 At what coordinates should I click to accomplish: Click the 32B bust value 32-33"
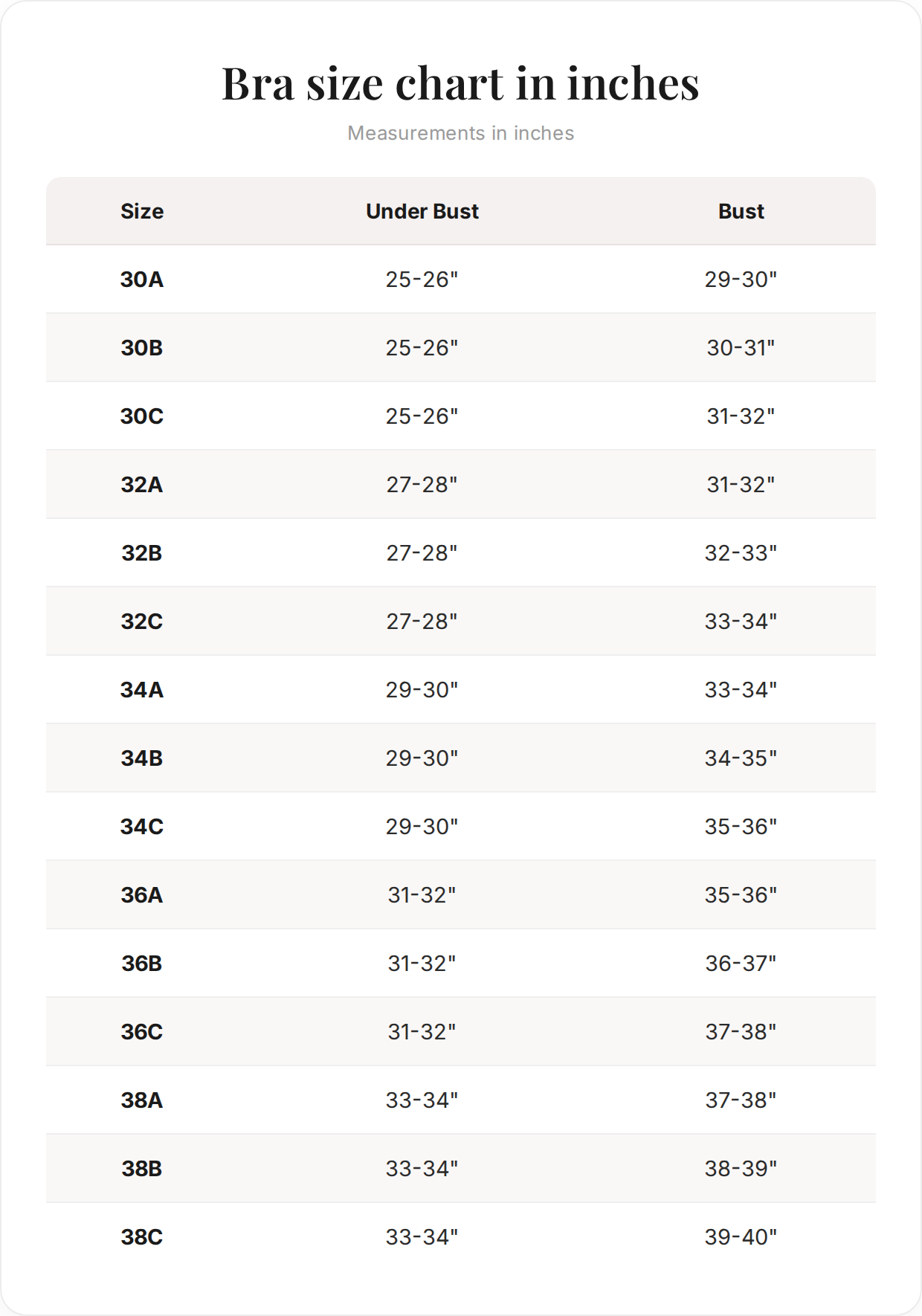point(741,553)
